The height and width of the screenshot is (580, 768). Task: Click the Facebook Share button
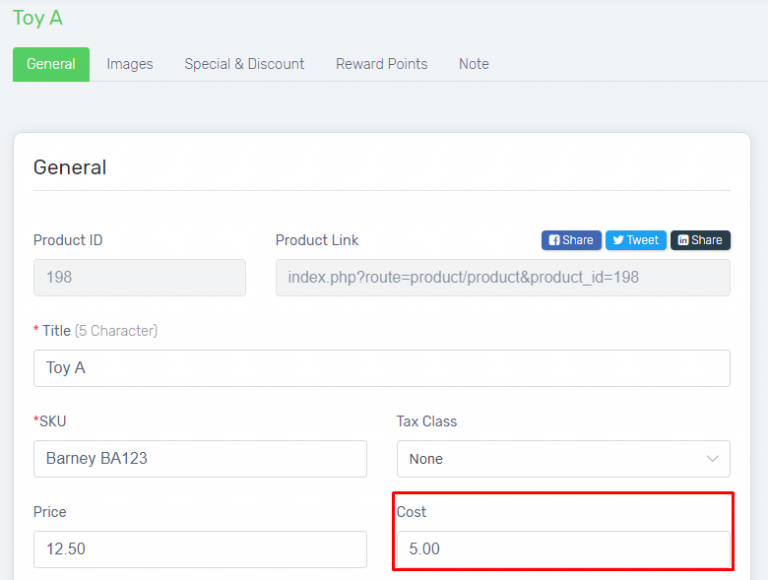[571, 240]
